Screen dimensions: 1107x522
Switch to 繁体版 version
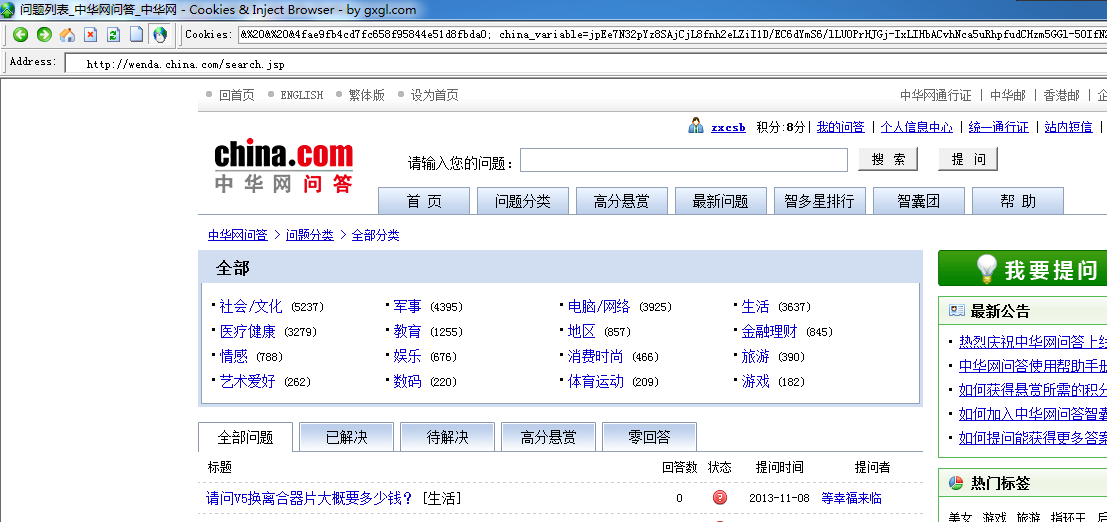[366, 95]
